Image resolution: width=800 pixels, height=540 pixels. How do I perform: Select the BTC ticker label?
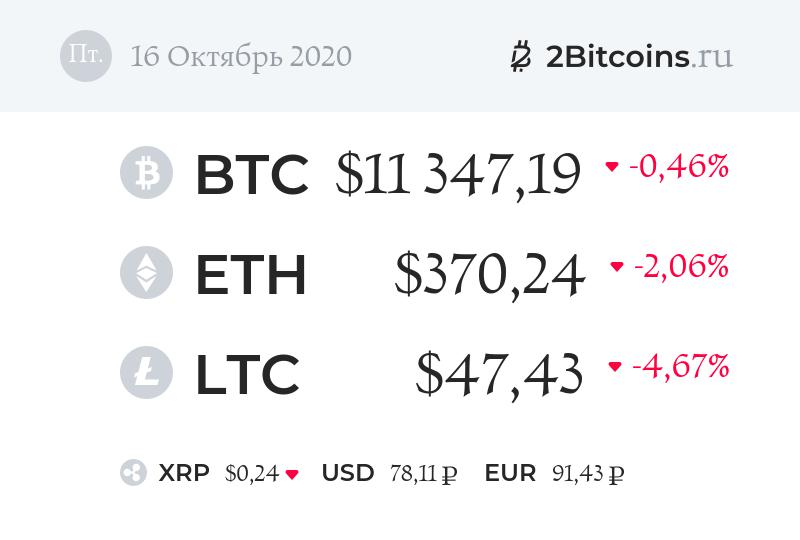(x=251, y=175)
